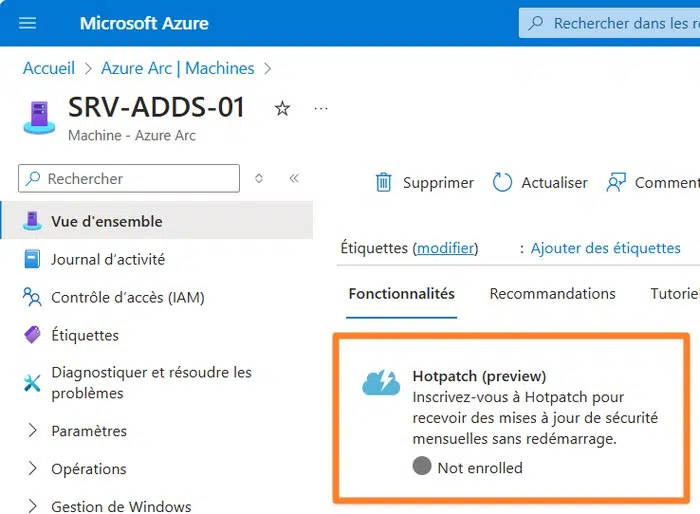Image resolution: width=700 pixels, height=514 pixels.
Task: Click the sidebar Rechercher field
Action: tap(130, 179)
